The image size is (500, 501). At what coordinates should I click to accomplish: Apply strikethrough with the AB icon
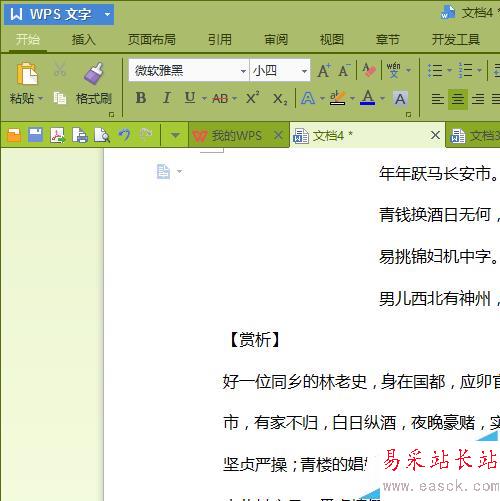click(x=220, y=98)
